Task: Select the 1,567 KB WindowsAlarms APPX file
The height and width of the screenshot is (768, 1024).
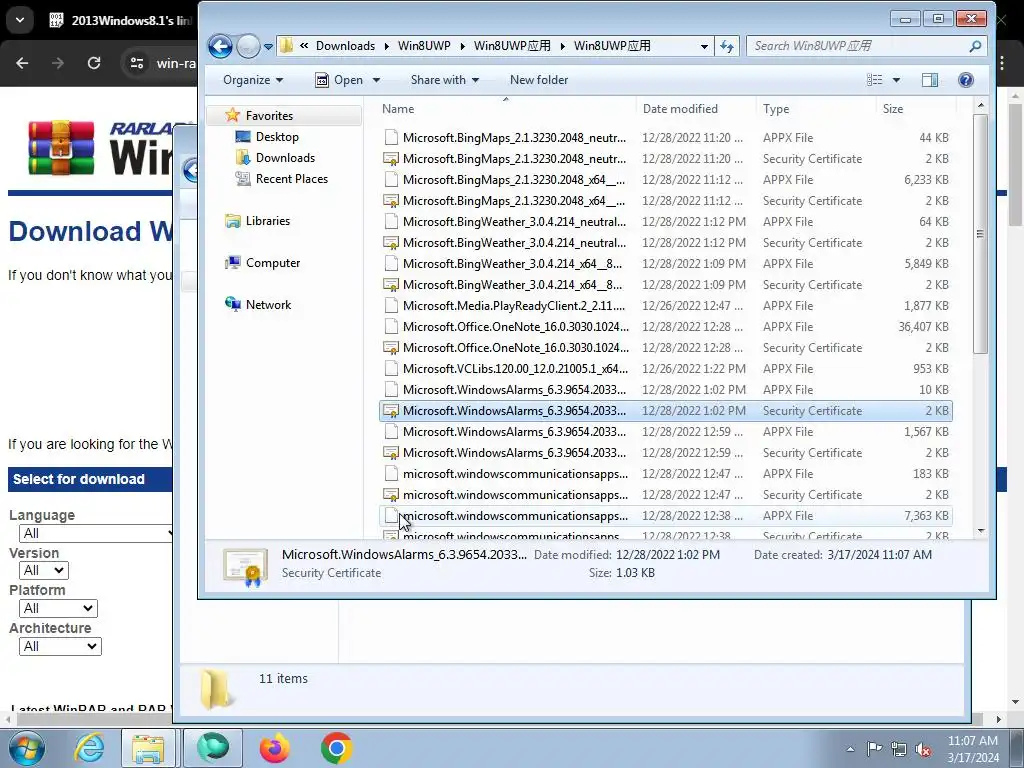Action: click(665, 432)
